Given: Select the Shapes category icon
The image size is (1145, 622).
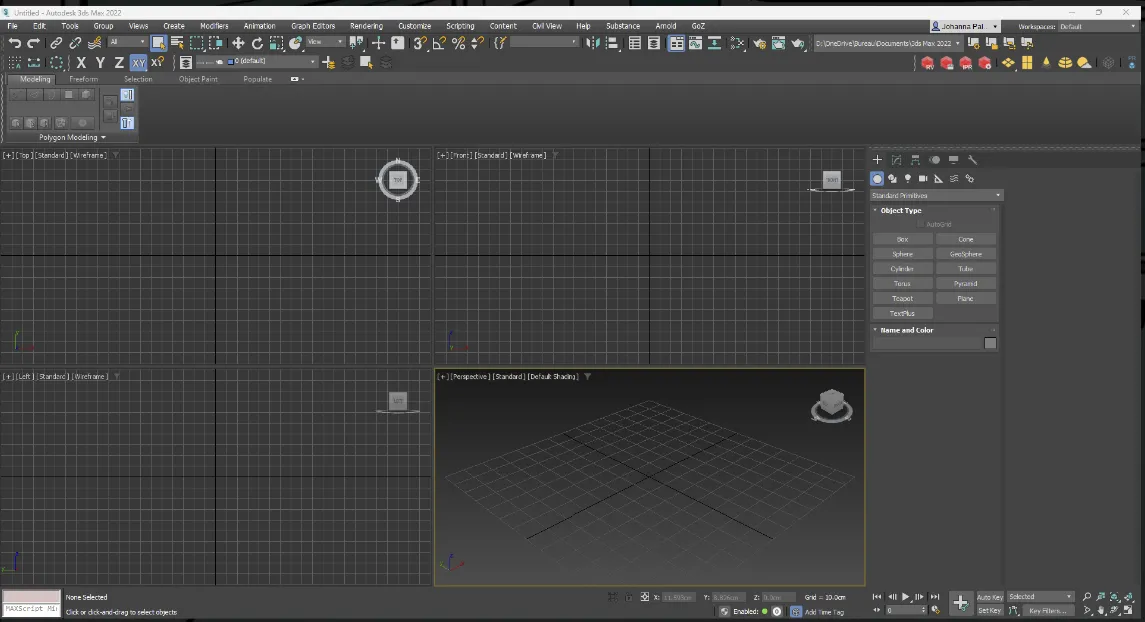Looking at the screenshot, I should tap(892, 178).
